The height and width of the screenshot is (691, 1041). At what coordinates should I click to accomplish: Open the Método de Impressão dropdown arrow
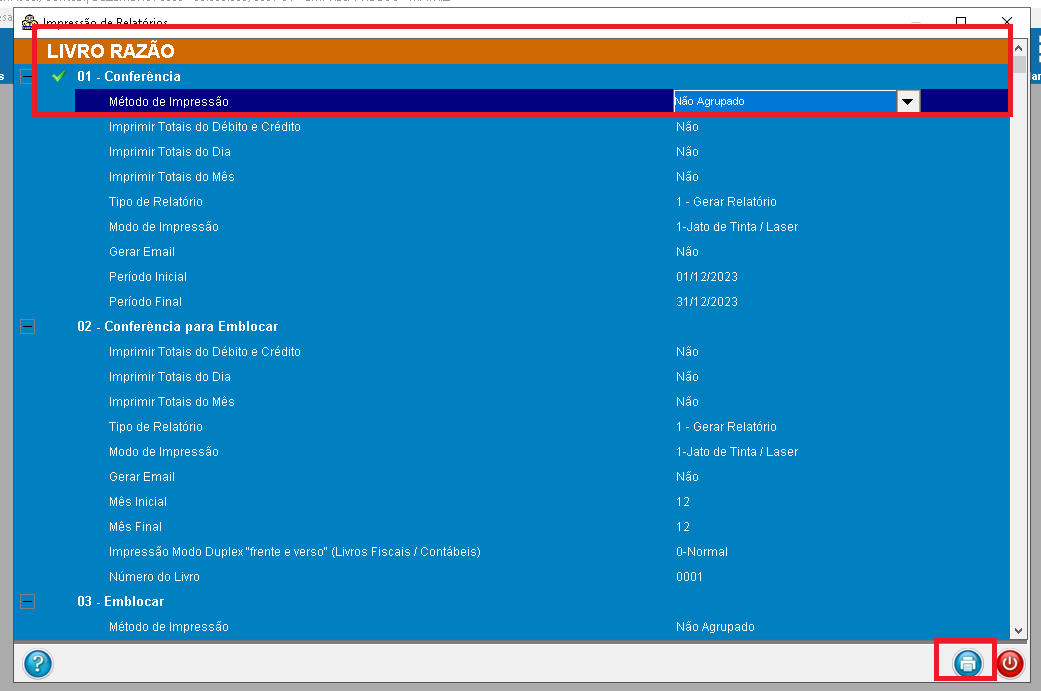[x=908, y=102]
